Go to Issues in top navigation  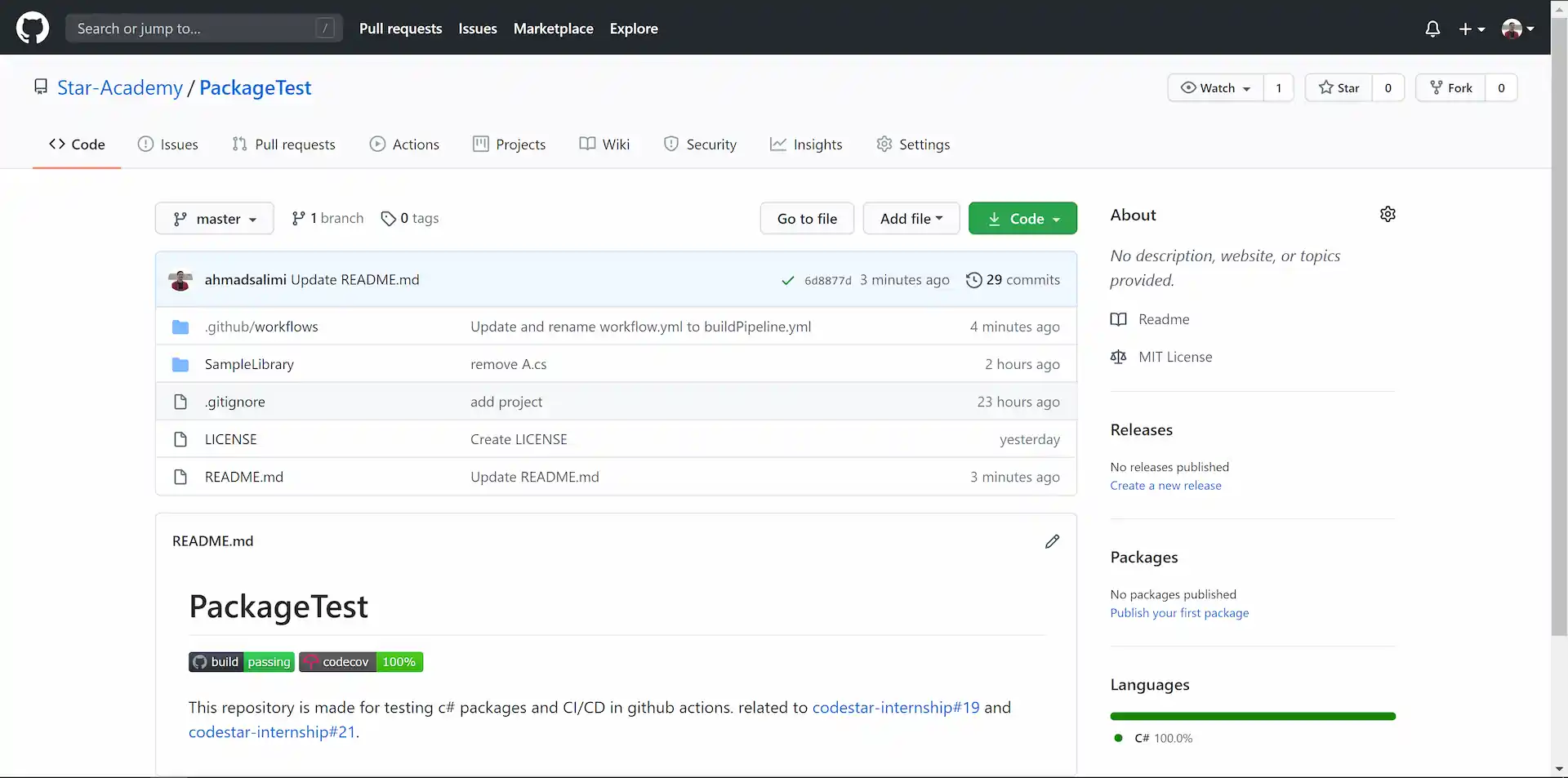tap(478, 29)
